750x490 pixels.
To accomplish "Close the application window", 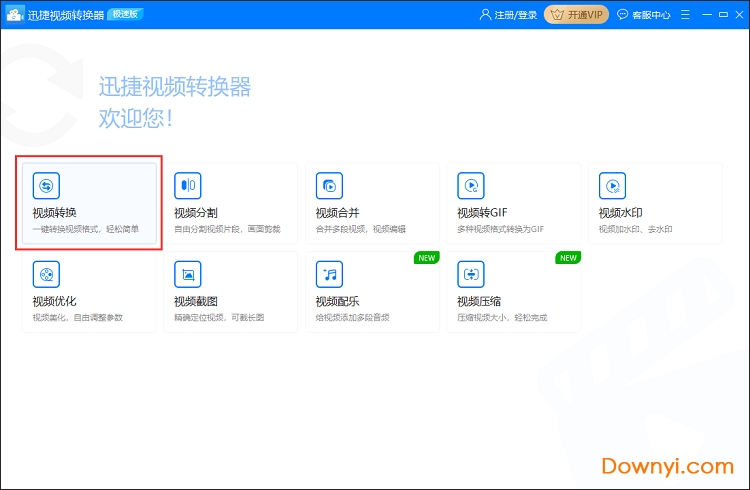I will point(739,15).
